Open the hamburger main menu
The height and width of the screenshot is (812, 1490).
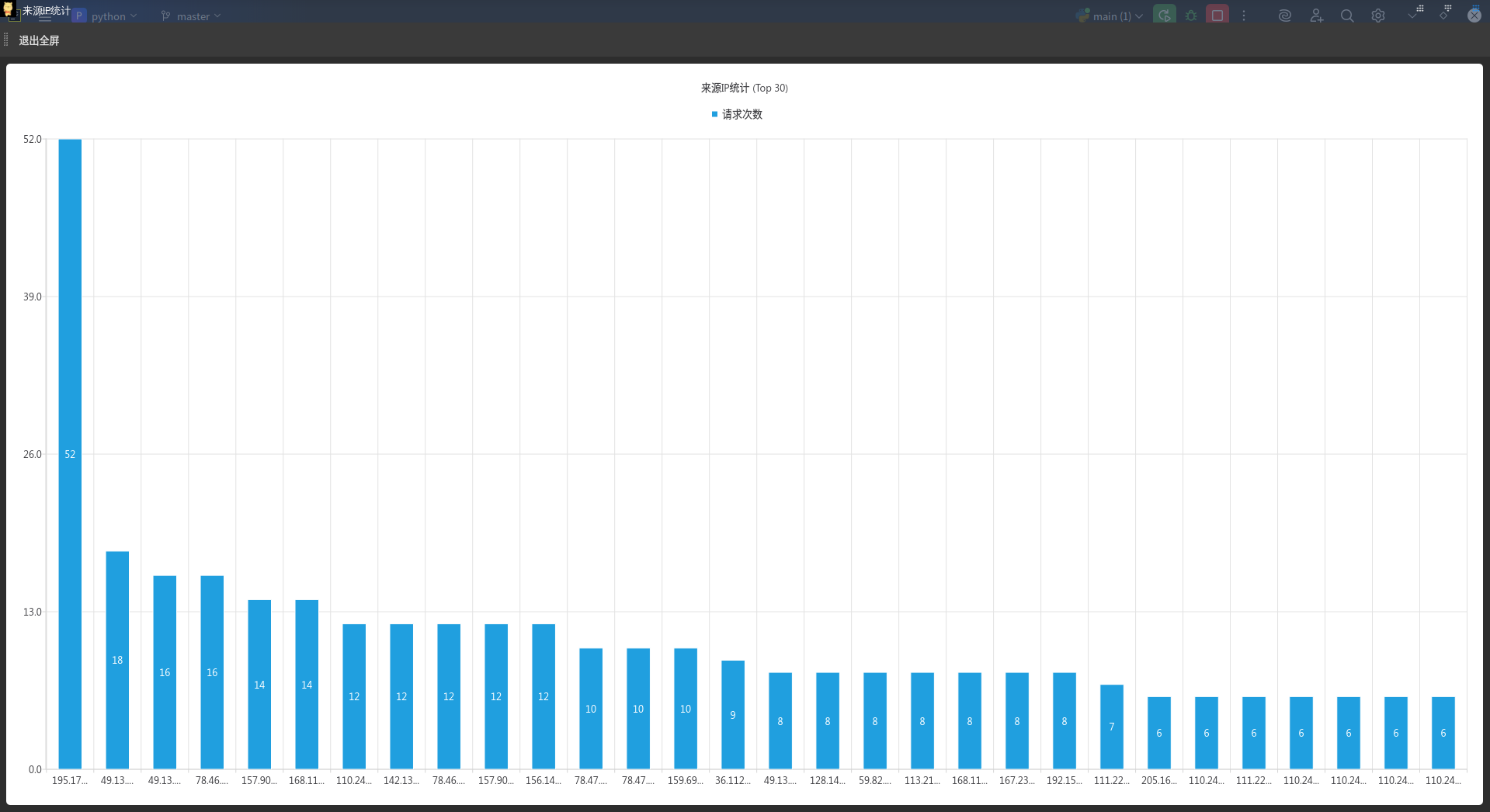45,17
